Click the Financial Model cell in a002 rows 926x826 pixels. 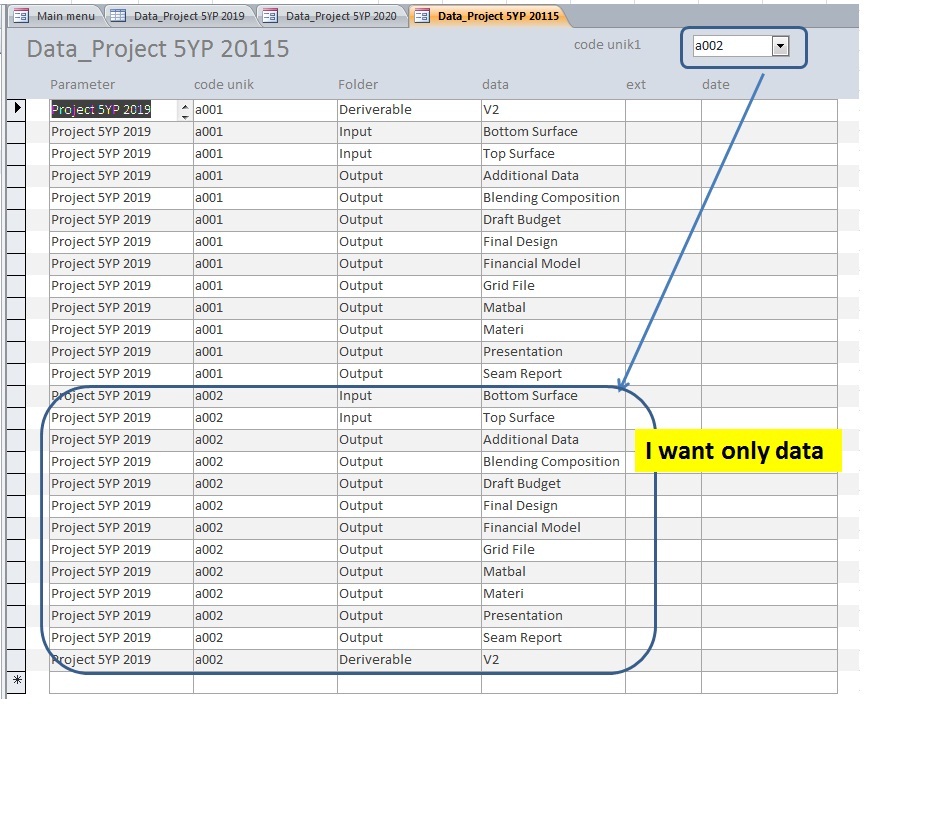click(x=531, y=528)
